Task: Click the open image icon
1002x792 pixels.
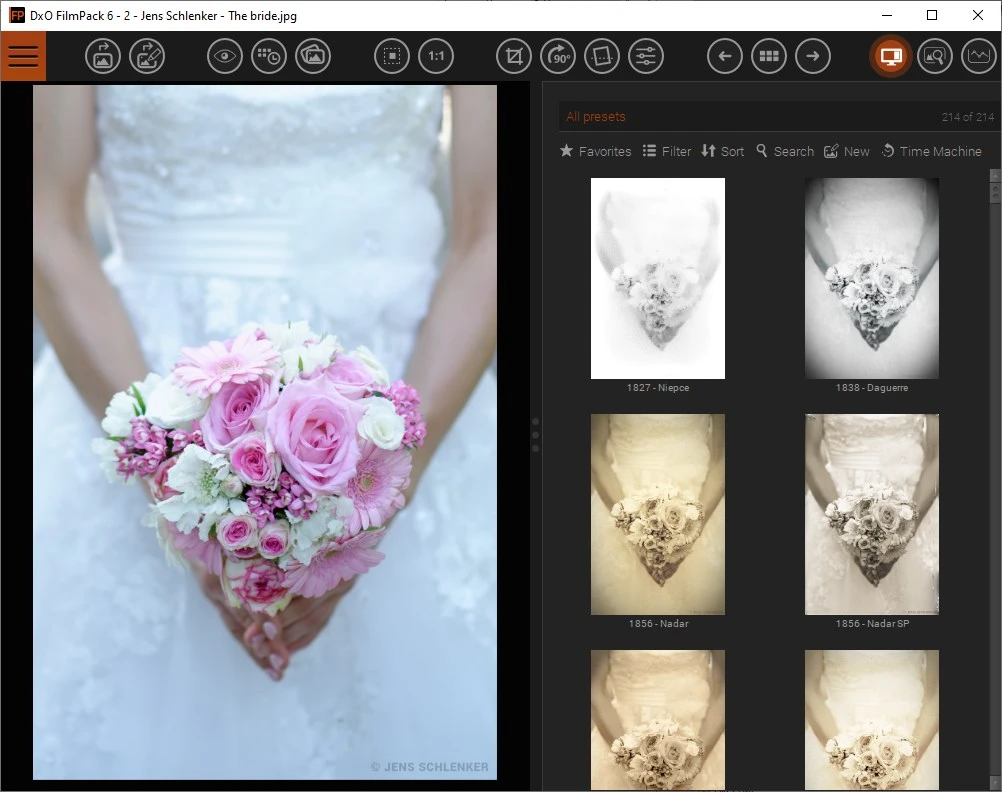Action: pos(103,56)
